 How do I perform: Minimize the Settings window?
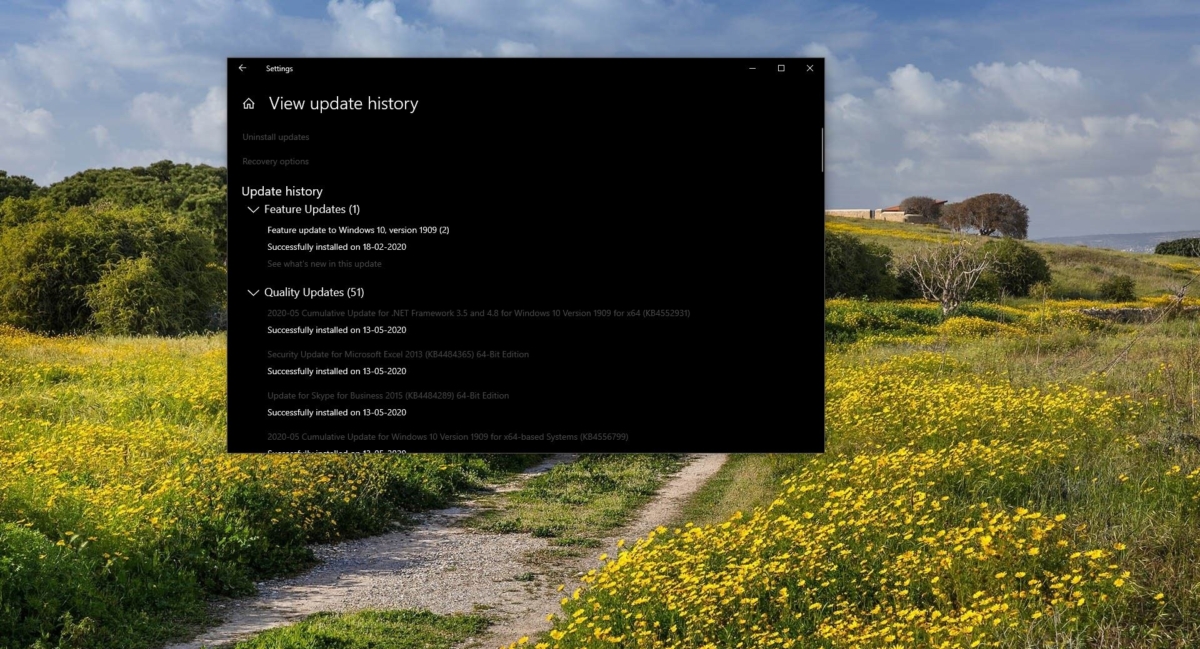point(753,68)
